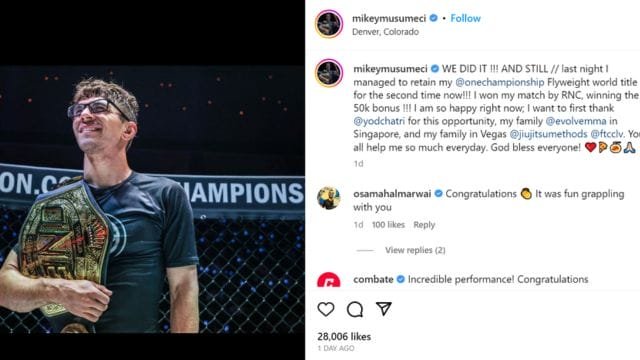Share post via paper plane icon
Viewport: 640px width, 360px height.
coord(384,309)
